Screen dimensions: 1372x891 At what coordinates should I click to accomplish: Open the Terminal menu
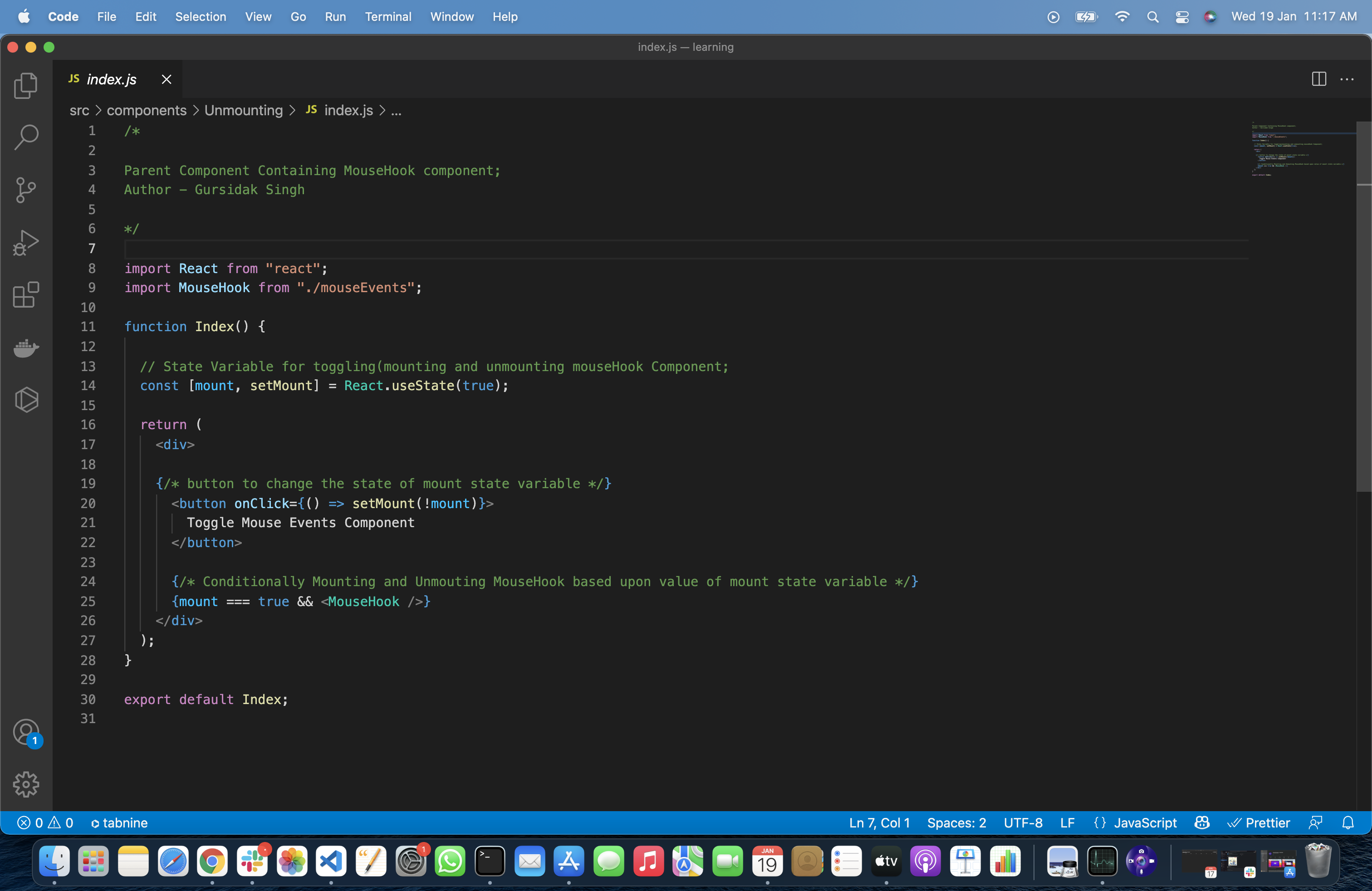388,16
